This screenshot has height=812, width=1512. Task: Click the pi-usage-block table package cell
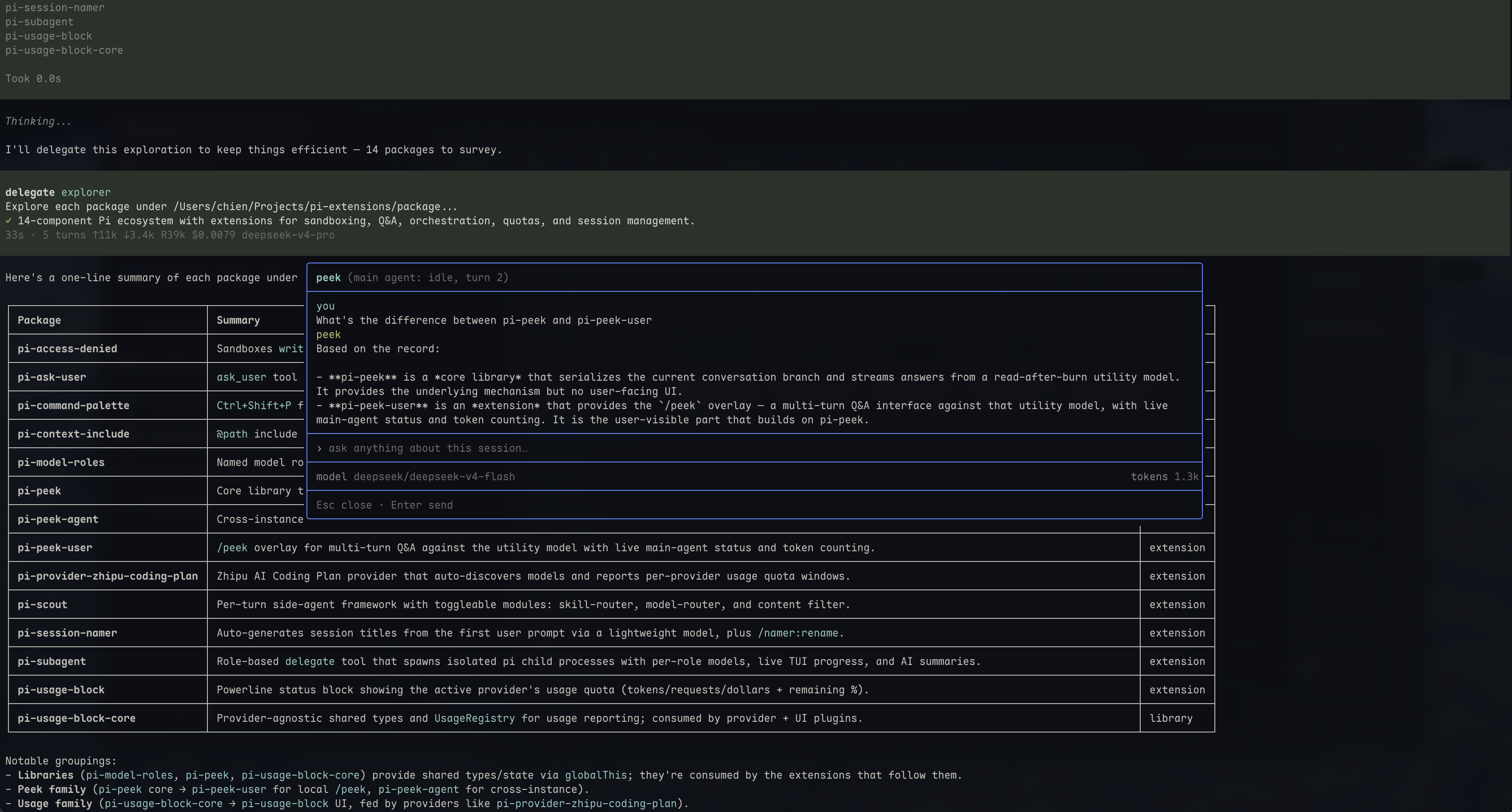[x=108, y=690]
